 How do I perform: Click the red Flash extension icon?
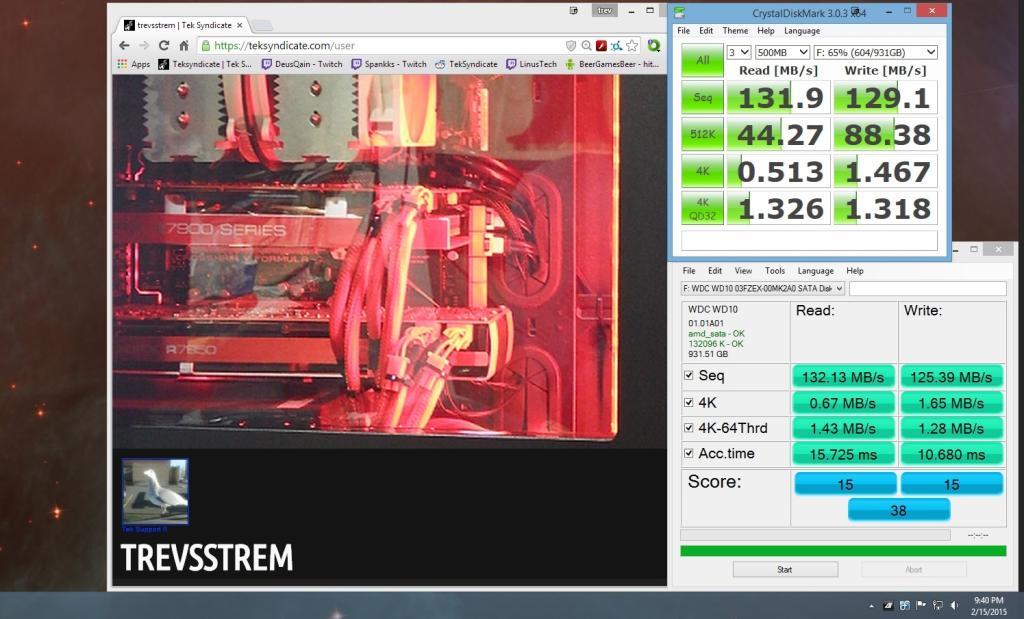(602, 46)
